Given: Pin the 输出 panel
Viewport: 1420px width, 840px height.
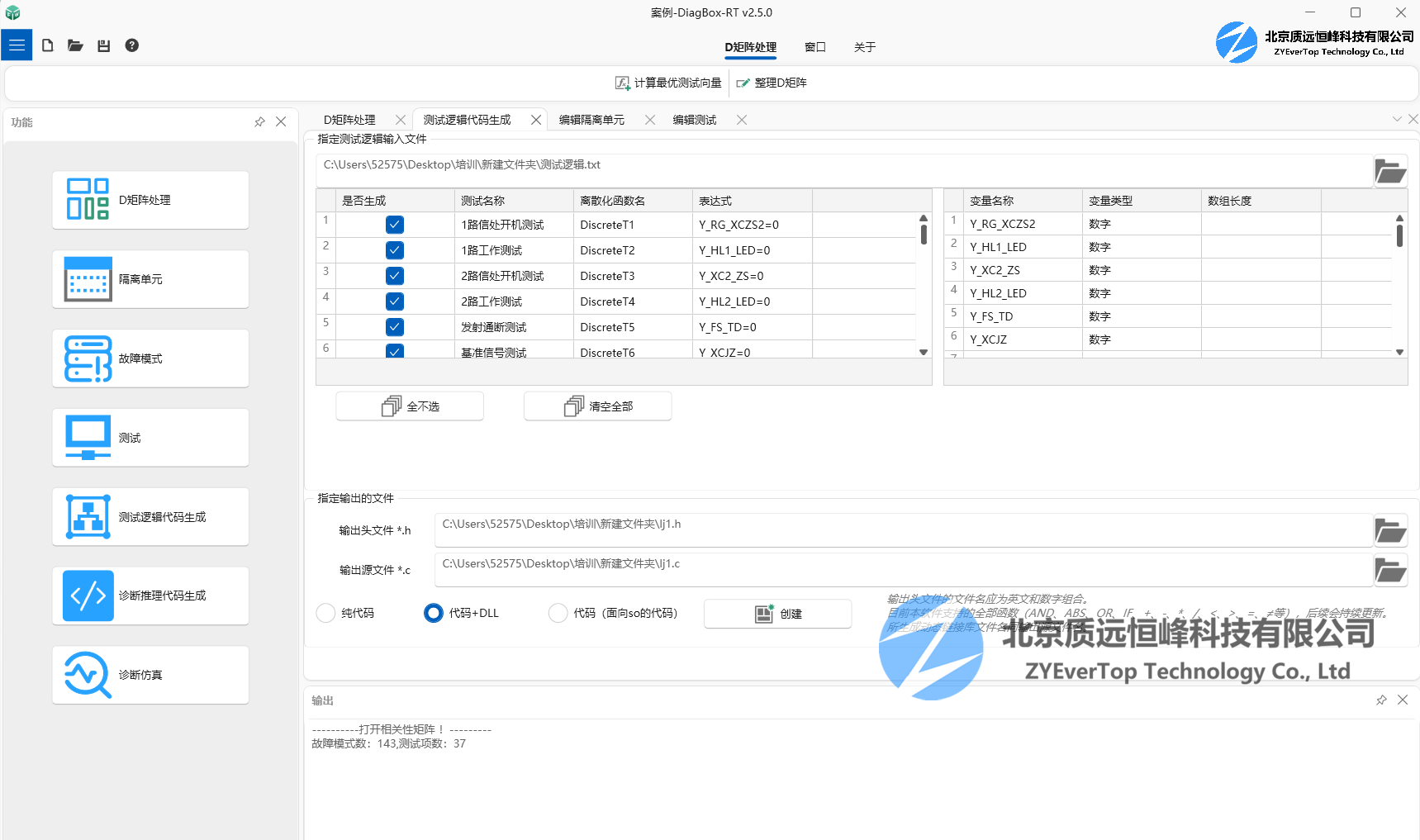Looking at the screenshot, I should point(1381,700).
